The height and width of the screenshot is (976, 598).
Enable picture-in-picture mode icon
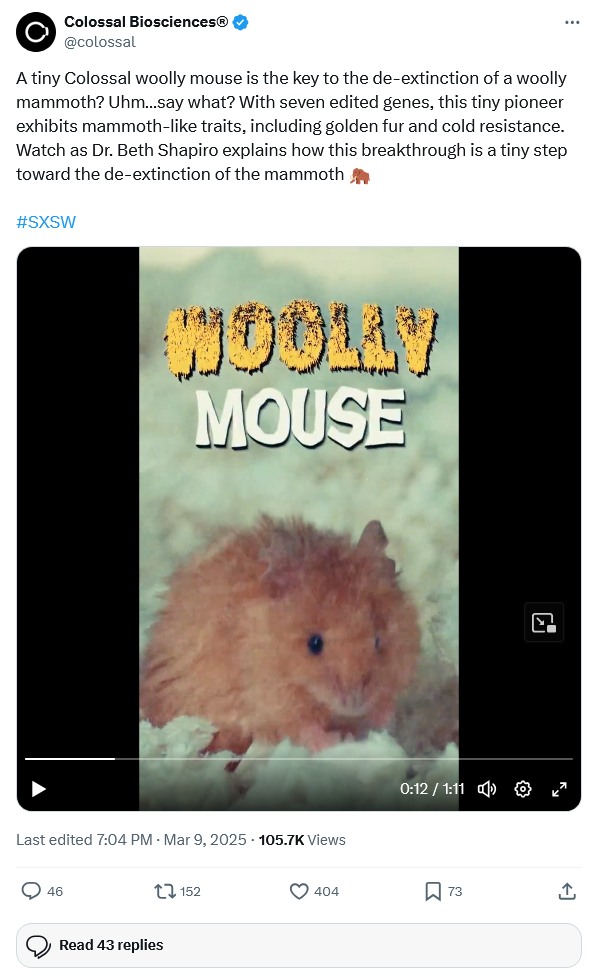544,622
